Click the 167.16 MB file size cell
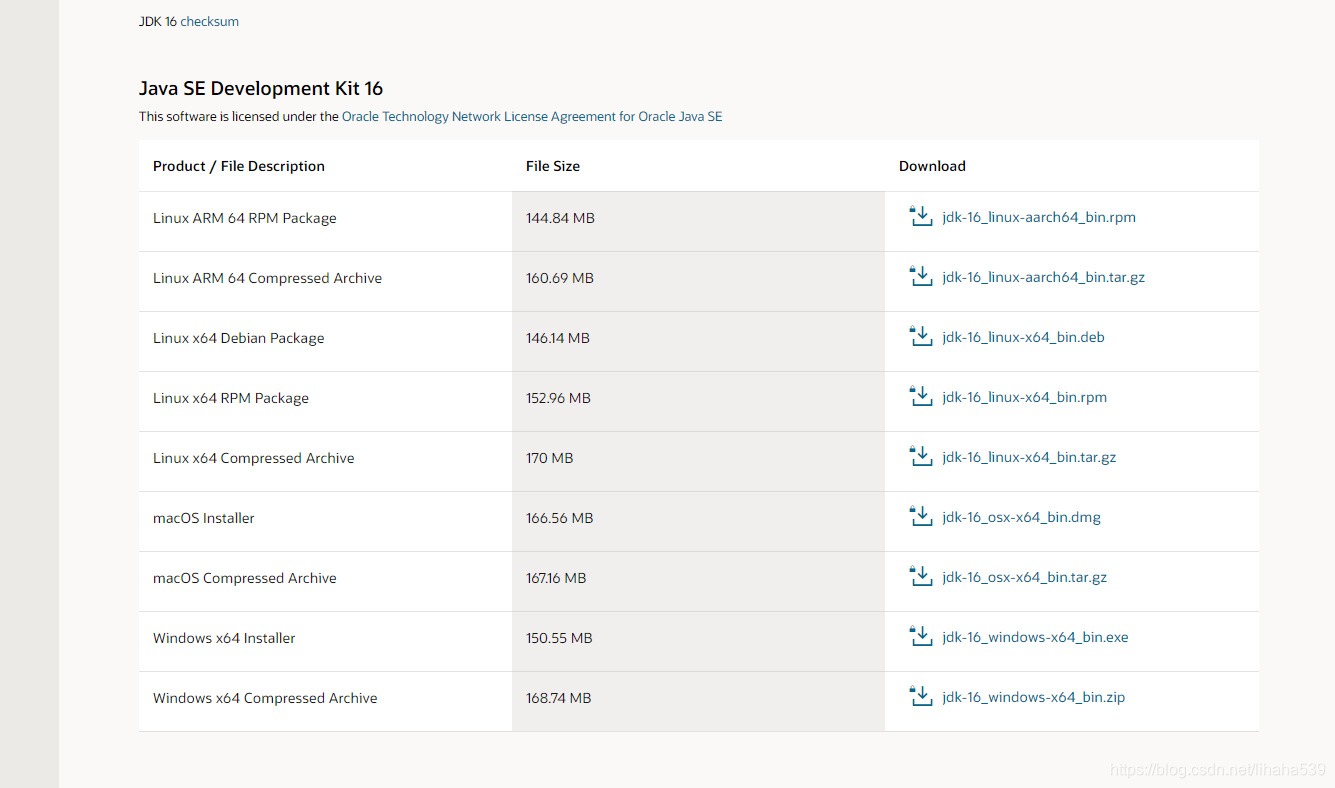 (698, 581)
